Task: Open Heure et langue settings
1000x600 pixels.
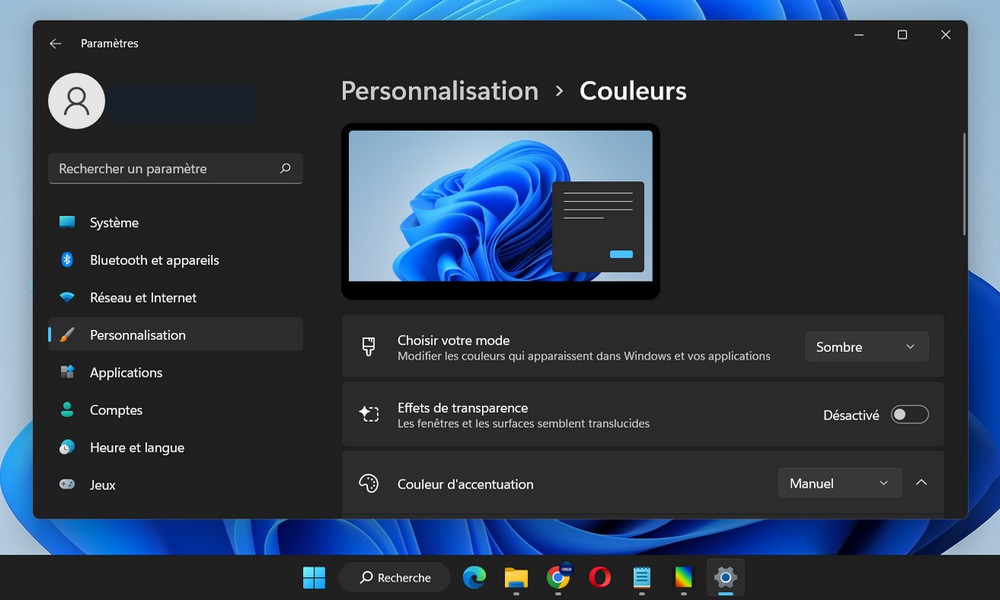Action: click(175, 448)
